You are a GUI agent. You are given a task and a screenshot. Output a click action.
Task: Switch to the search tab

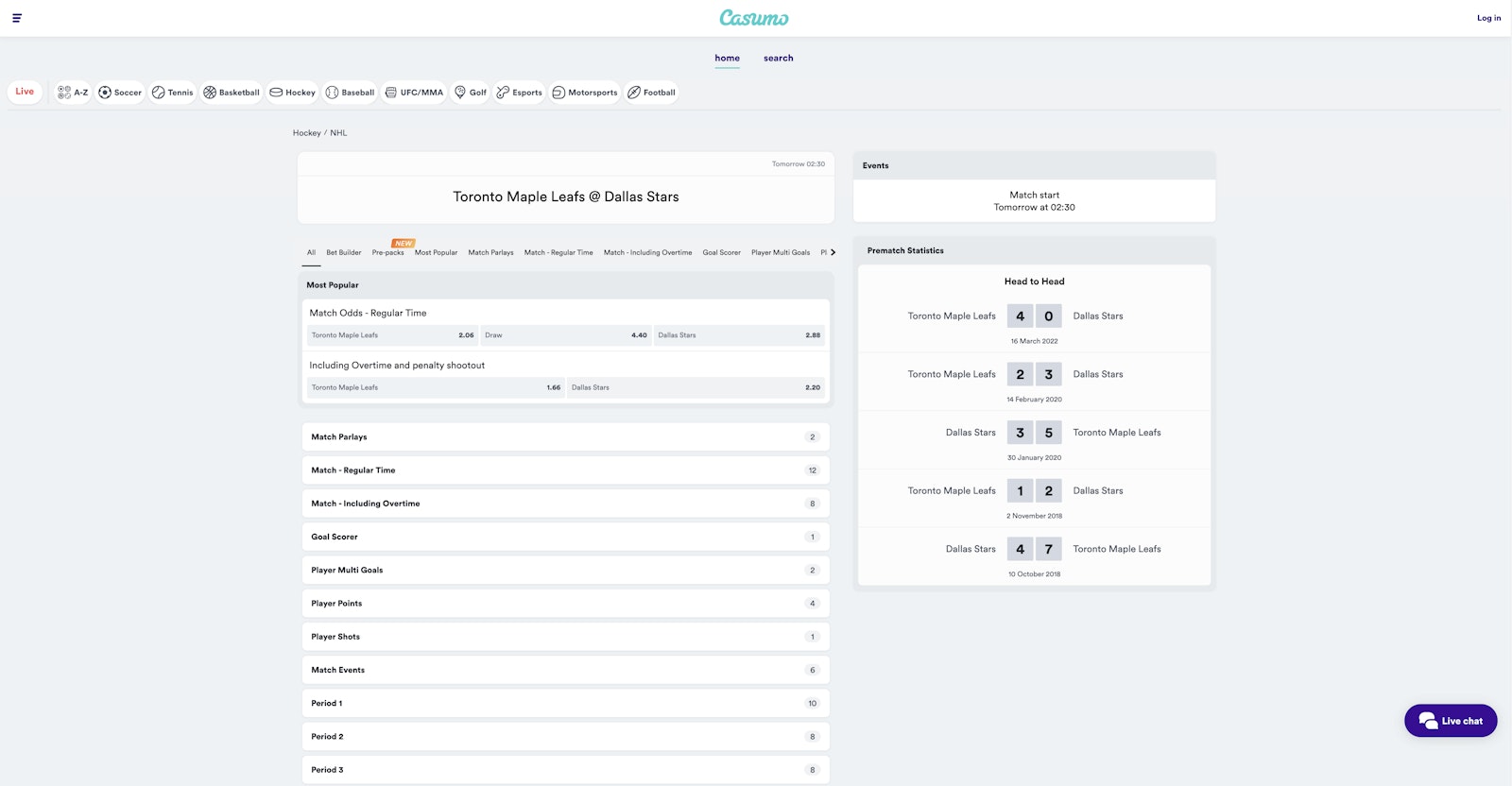pos(778,59)
